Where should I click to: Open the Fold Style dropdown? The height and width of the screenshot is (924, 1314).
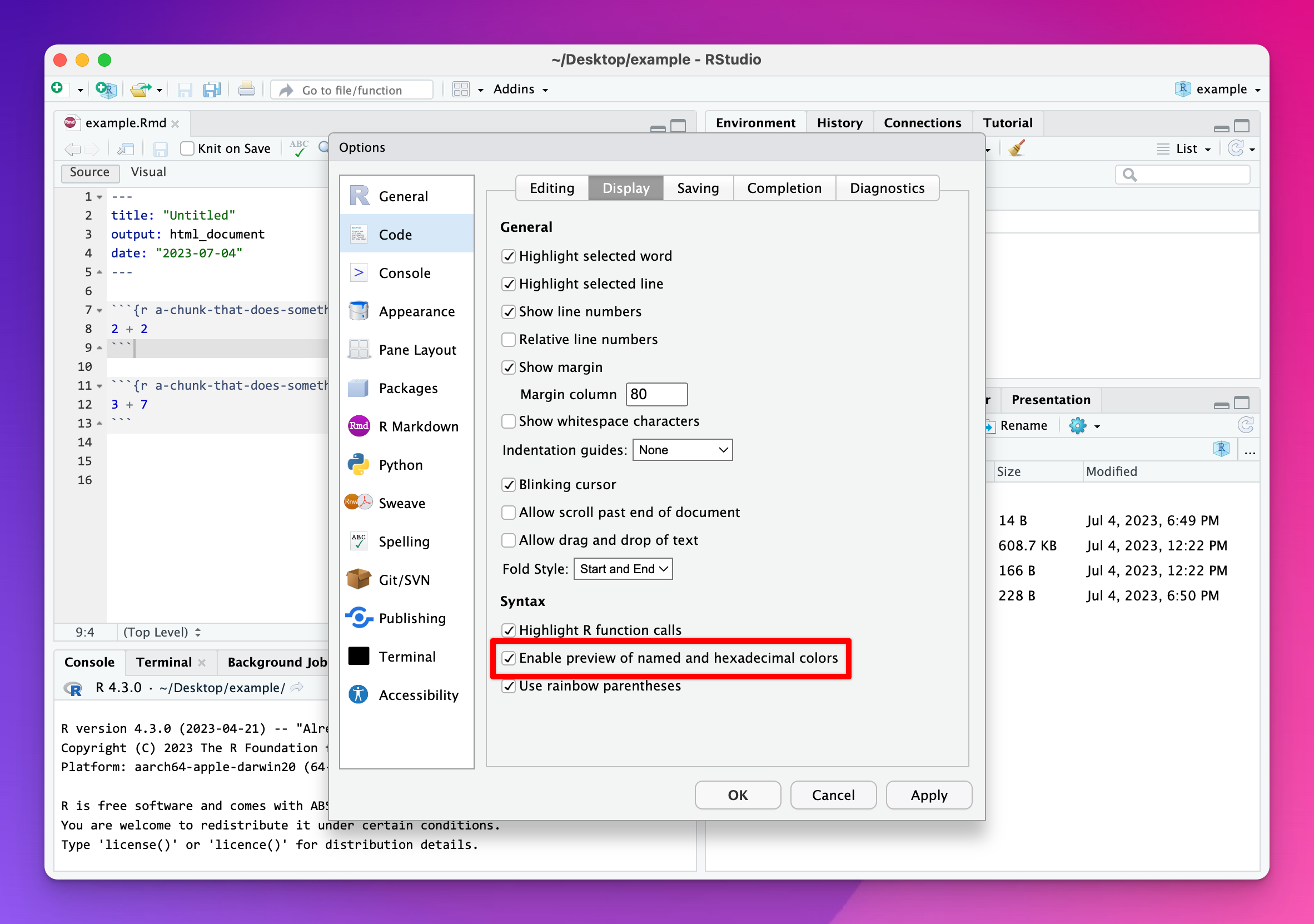(x=623, y=569)
